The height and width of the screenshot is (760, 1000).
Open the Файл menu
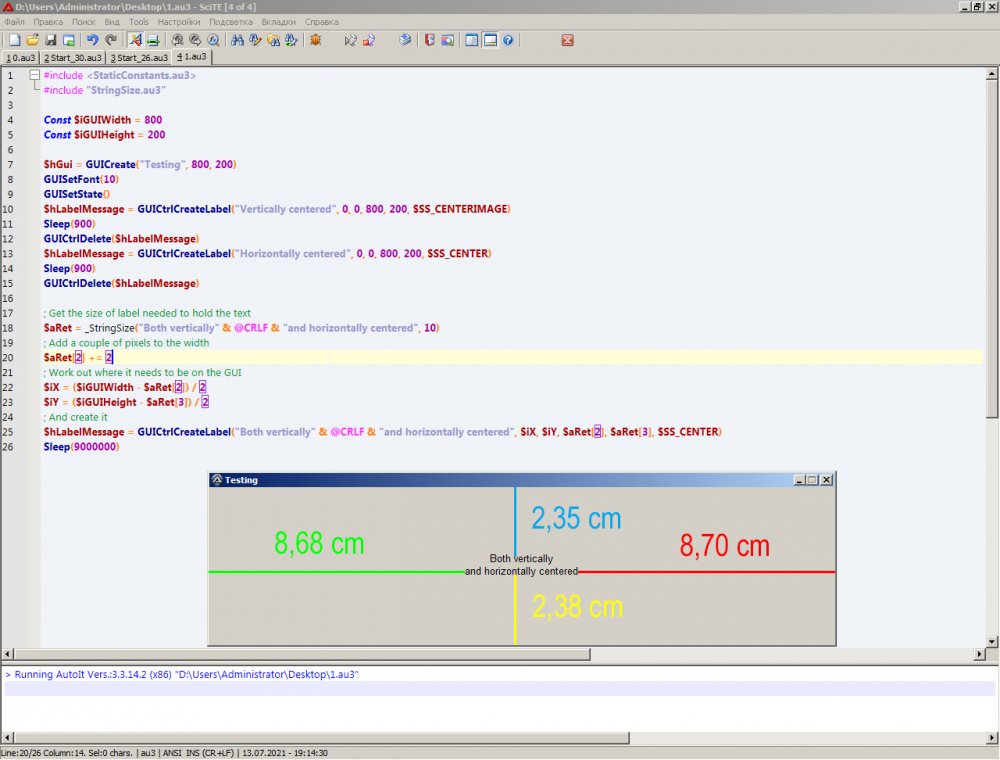pyautogui.click(x=14, y=22)
